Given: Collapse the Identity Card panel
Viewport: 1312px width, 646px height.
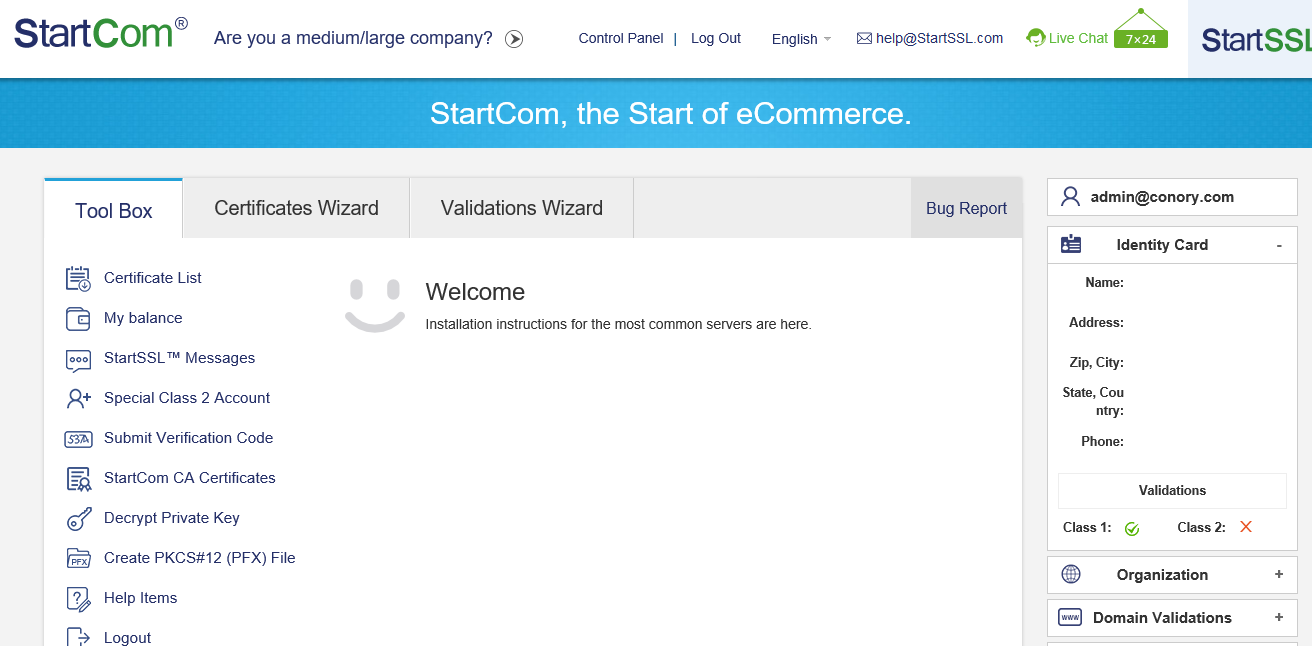Looking at the screenshot, I should pos(1279,245).
